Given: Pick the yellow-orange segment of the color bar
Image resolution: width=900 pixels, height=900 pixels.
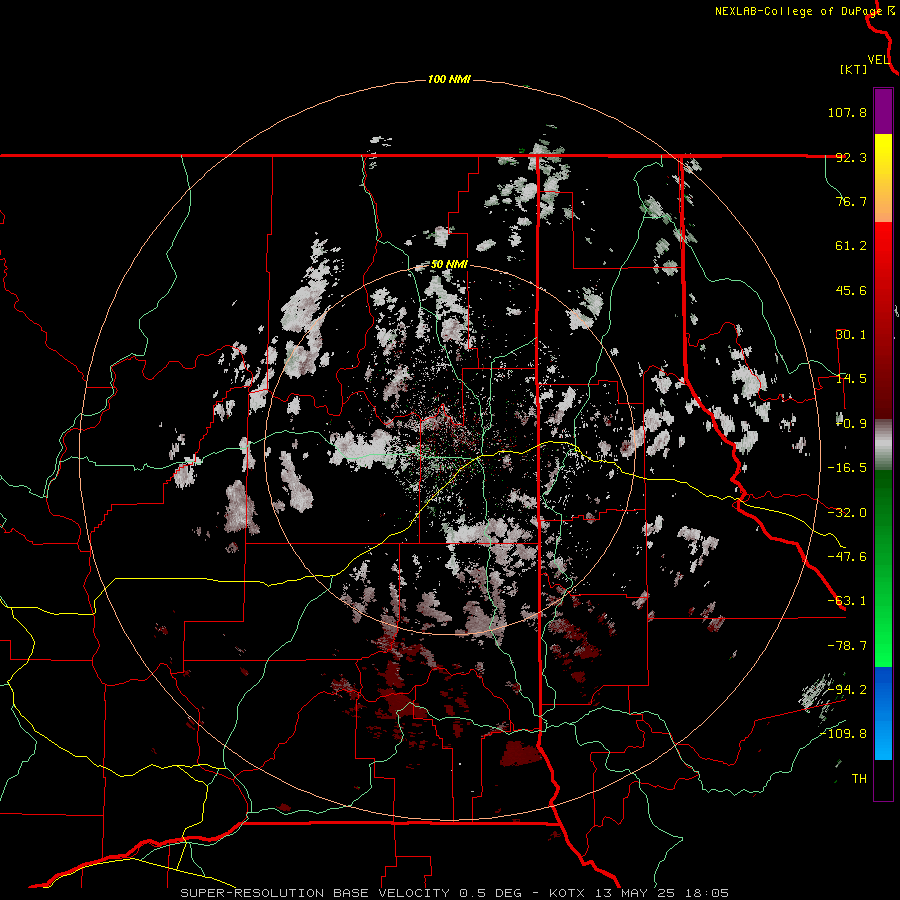Looking at the screenshot, I should tap(883, 178).
